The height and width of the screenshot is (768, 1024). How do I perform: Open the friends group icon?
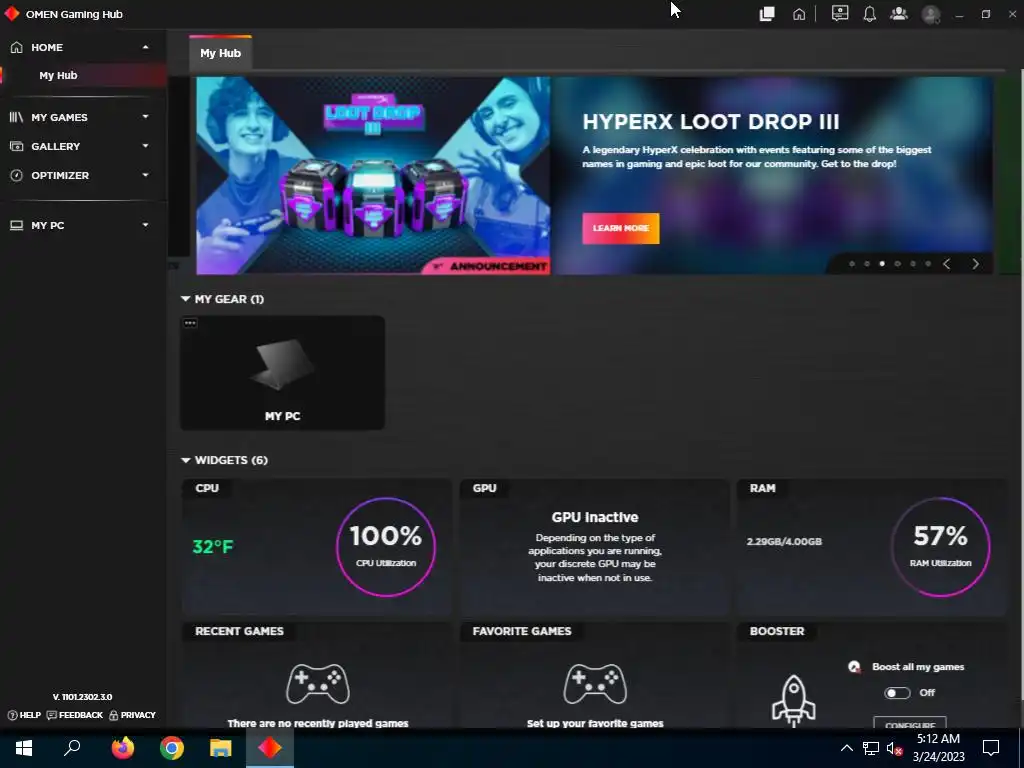pos(899,13)
